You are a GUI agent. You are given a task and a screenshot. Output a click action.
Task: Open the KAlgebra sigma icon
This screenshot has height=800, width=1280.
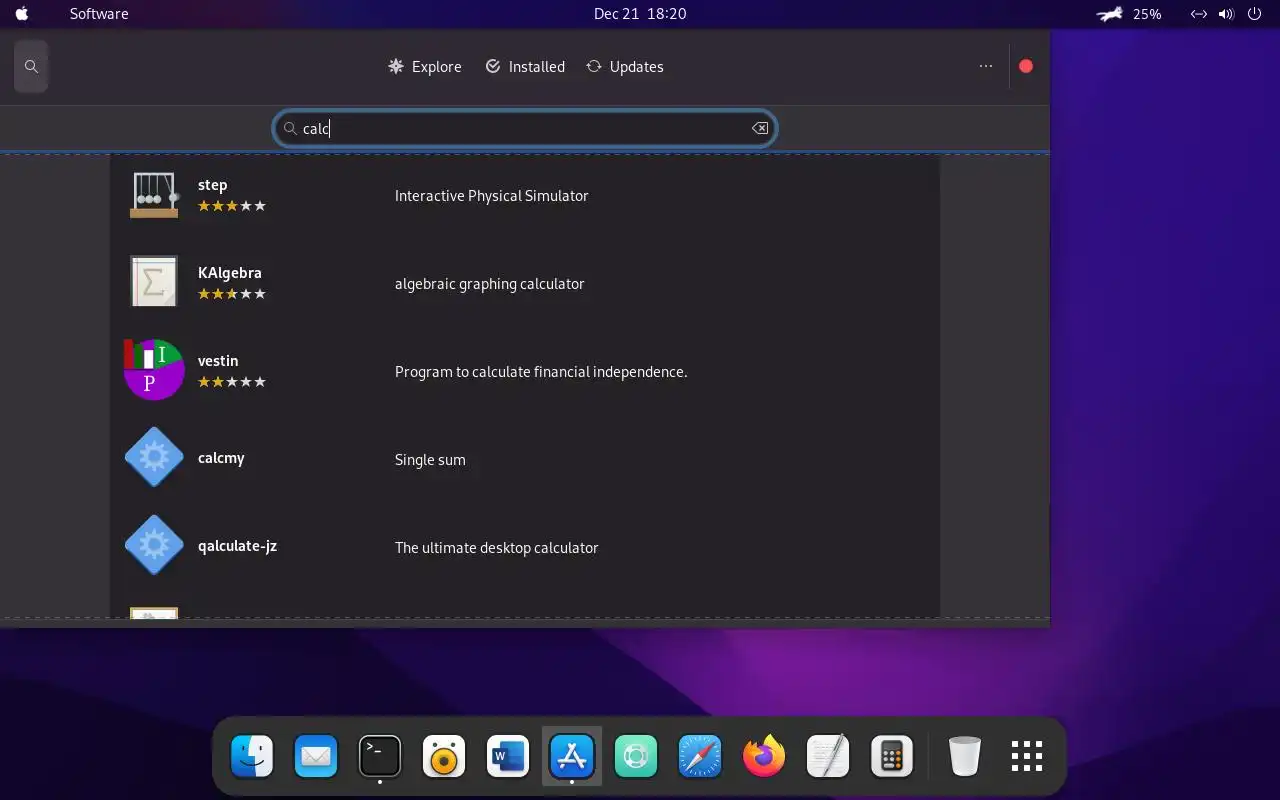point(154,281)
